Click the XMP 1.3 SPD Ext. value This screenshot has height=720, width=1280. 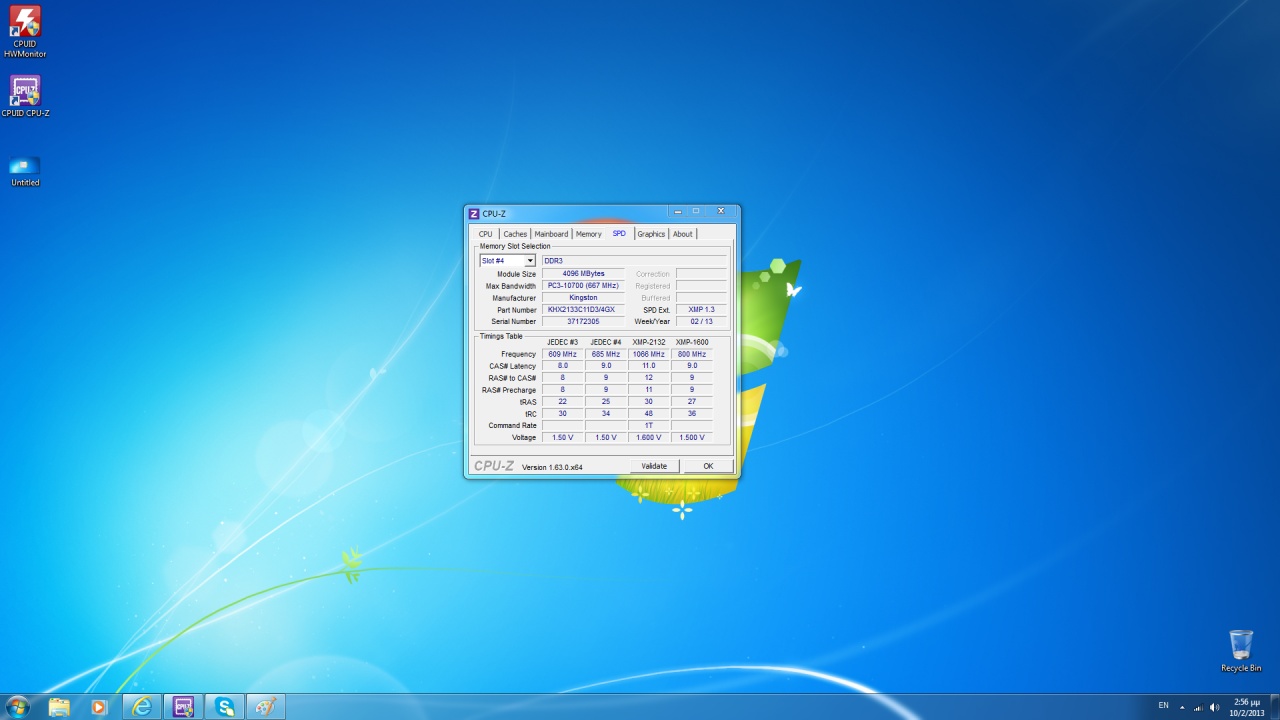[701, 310]
